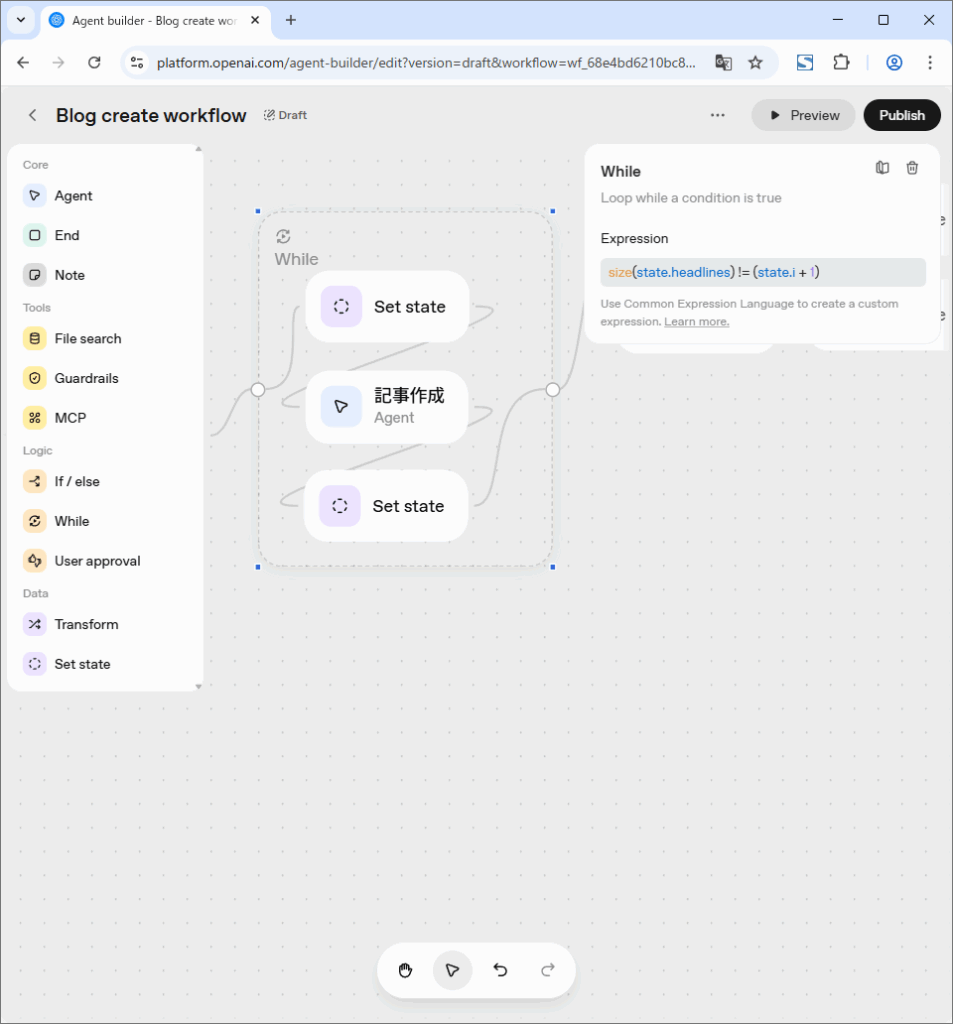The width and height of the screenshot is (953, 1024).
Task: Open the three-dot more options menu
Action: 717,115
